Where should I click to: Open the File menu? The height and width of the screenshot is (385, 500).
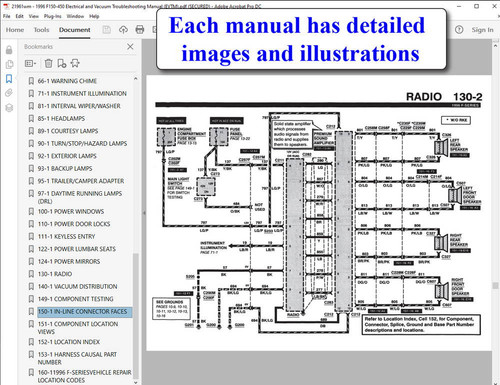(x=6, y=16)
